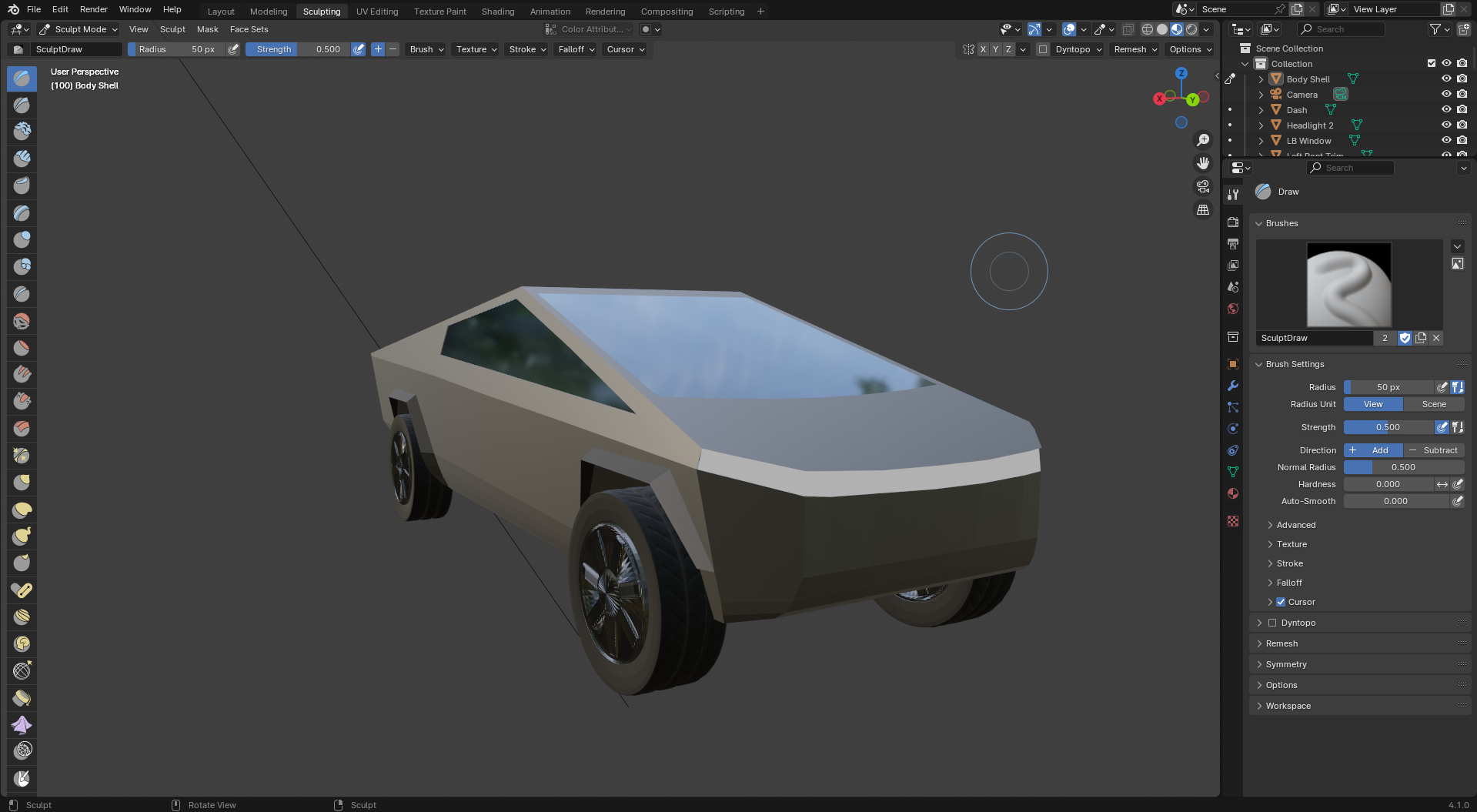Expand the Symmetry panel
Screen dimensions: 1477x812
click(1286, 664)
